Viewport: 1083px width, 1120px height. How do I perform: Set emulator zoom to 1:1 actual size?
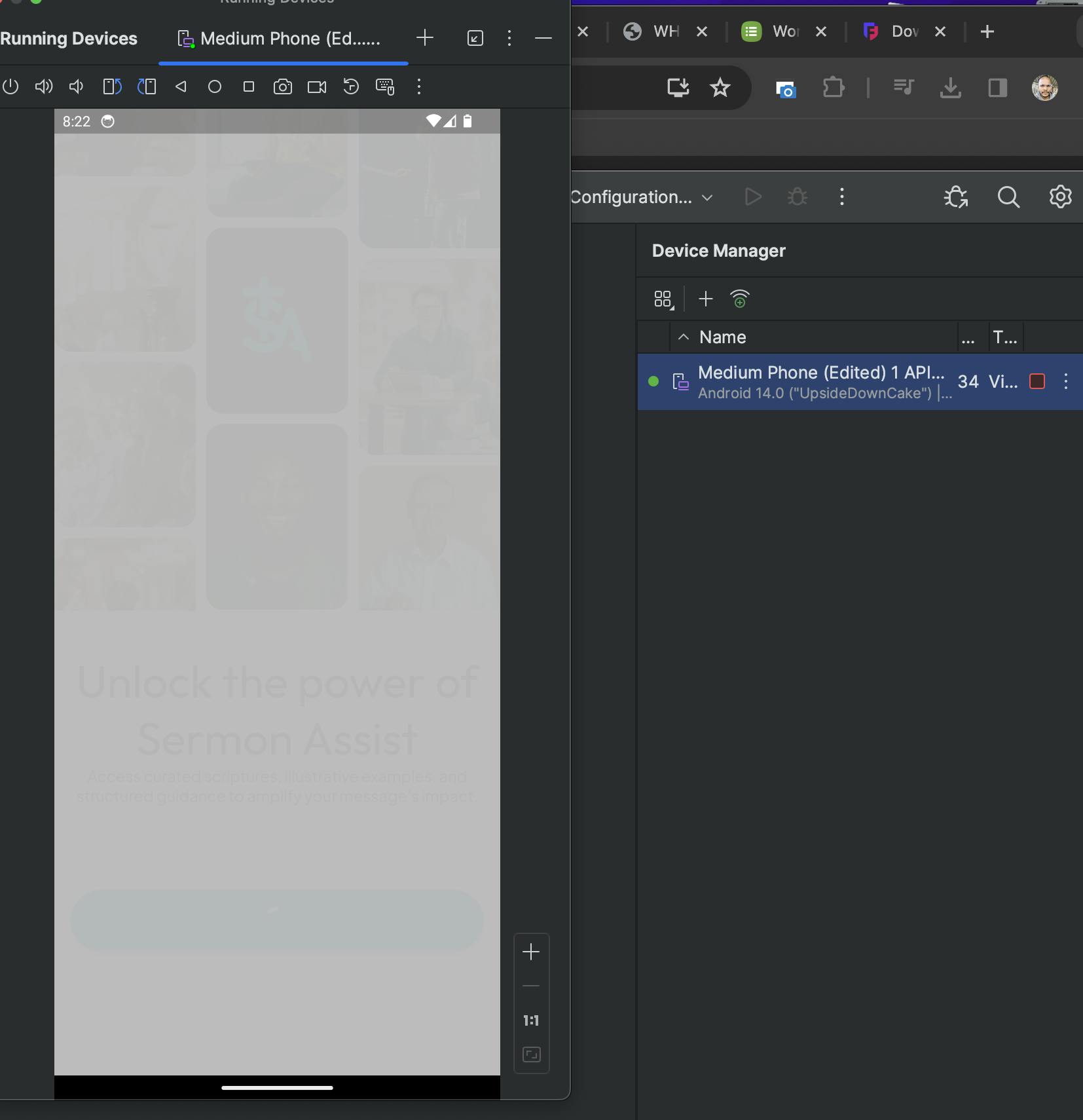pos(531,1020)
